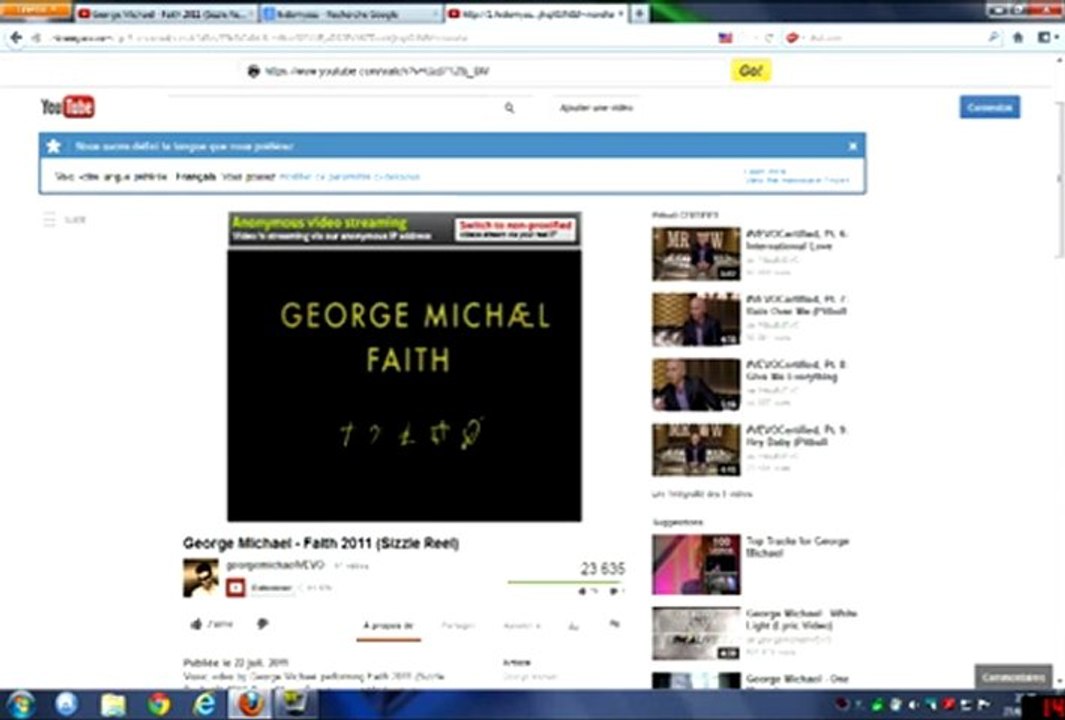The width and height of the screenshot is (1065, 720).
Task: Click the Commentaires button at bottom right
Action: [x=1013, y=677]
